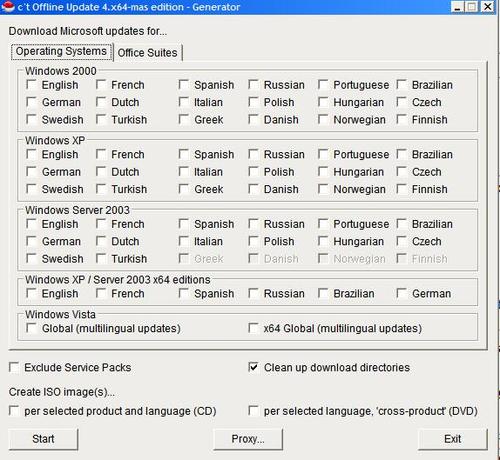Check Swedish under Windows Server 2003

click(x=32, y=258)
